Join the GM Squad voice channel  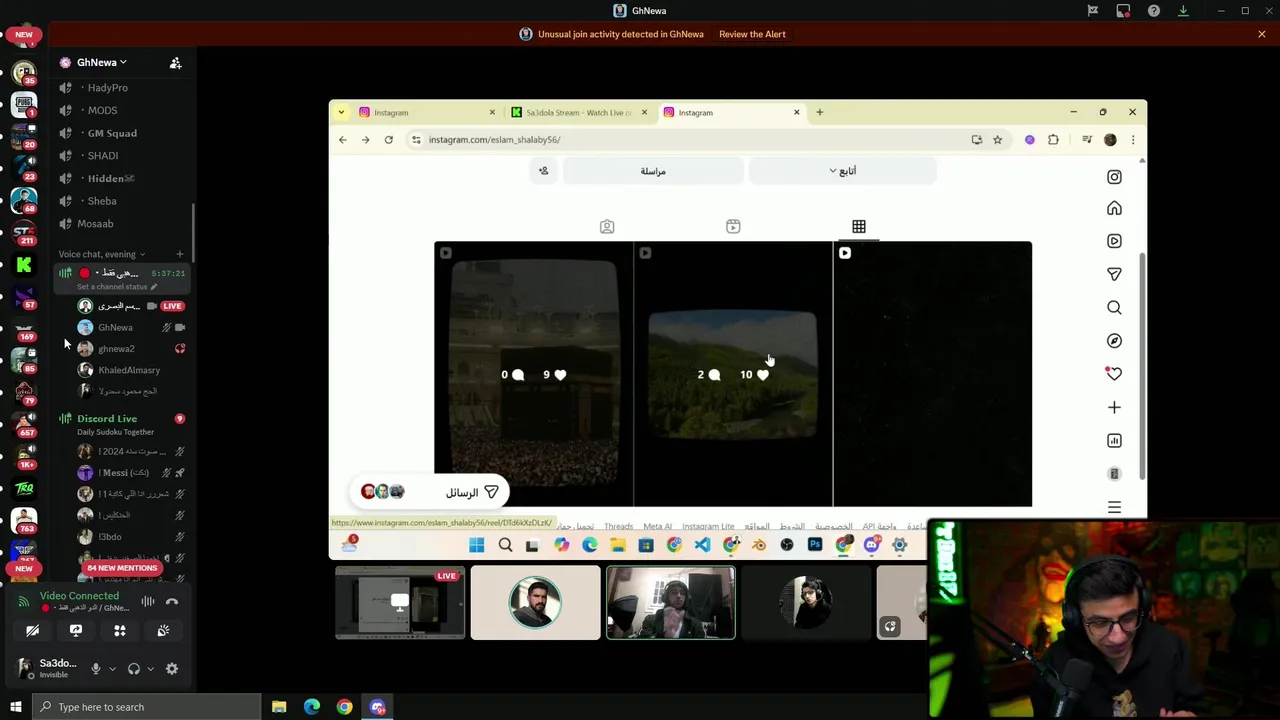click(120, 133)
